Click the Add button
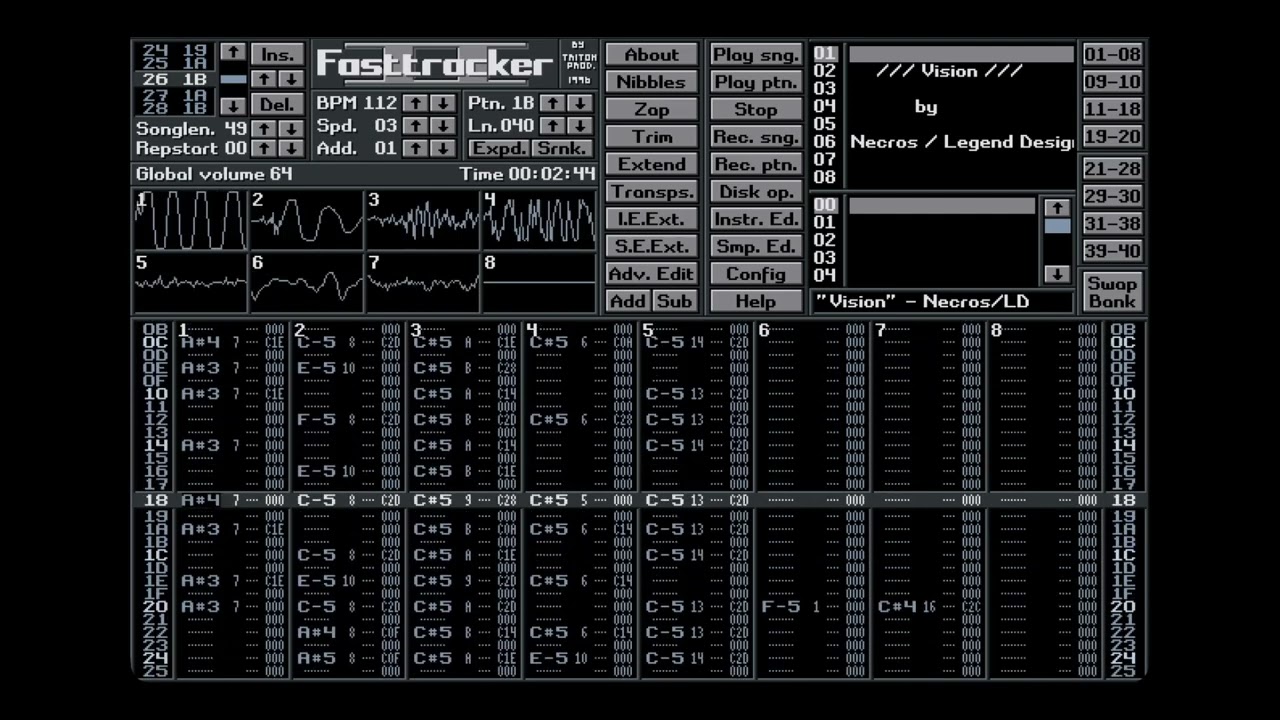The height and width of the screenshot is (720, 1280). 628,301
